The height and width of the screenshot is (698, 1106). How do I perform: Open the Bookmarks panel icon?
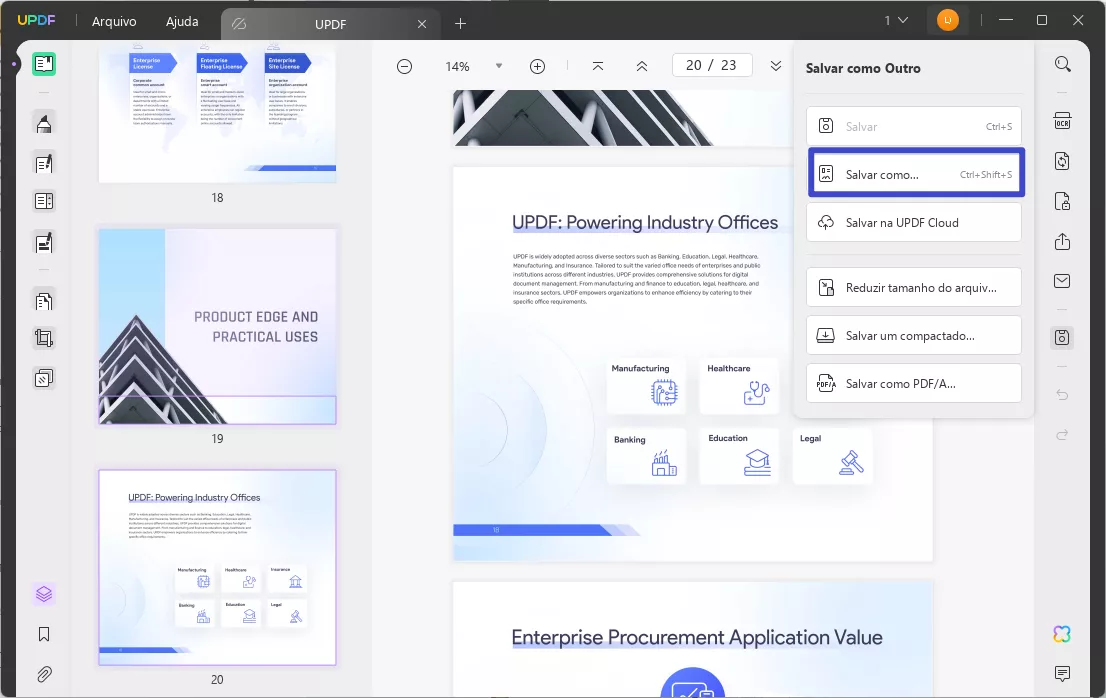pos(44,635)
